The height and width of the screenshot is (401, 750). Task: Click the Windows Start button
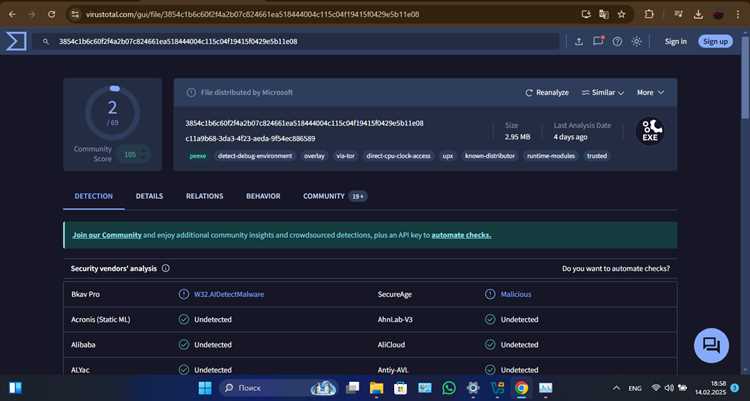[205, 388]
